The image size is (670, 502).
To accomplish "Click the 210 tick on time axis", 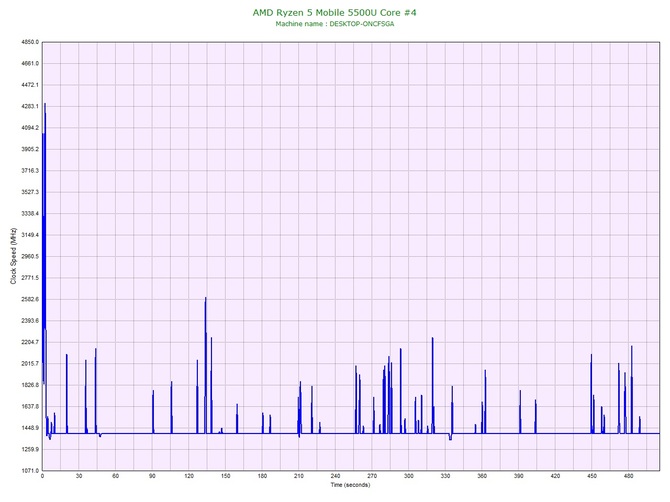I will (299, 476).
